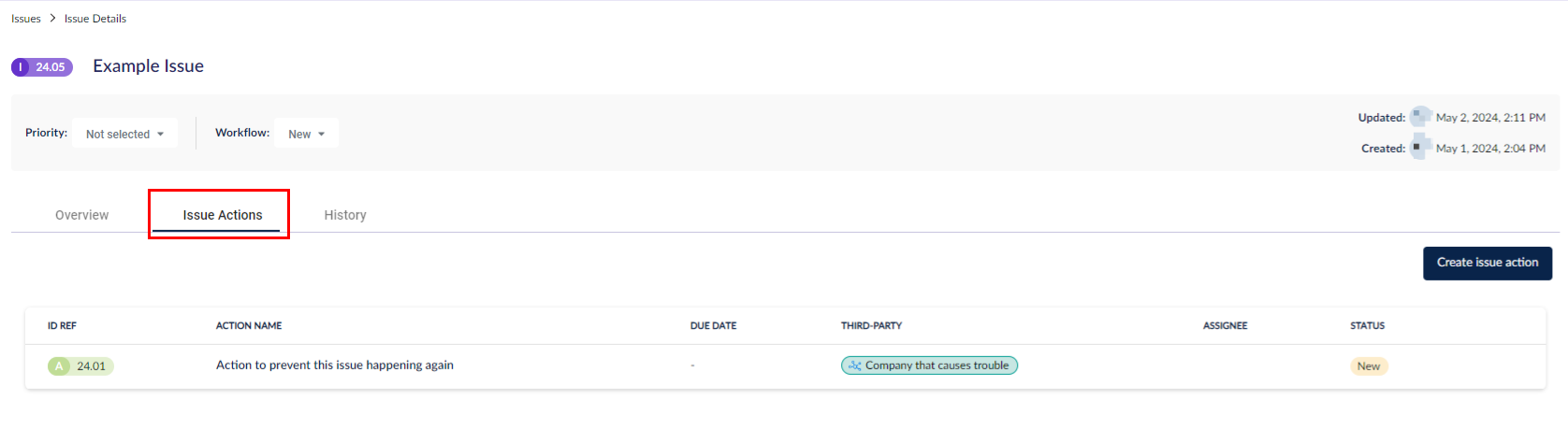
Task: Click the purple issue ID badge 24.05
Action: coord(42,67)
